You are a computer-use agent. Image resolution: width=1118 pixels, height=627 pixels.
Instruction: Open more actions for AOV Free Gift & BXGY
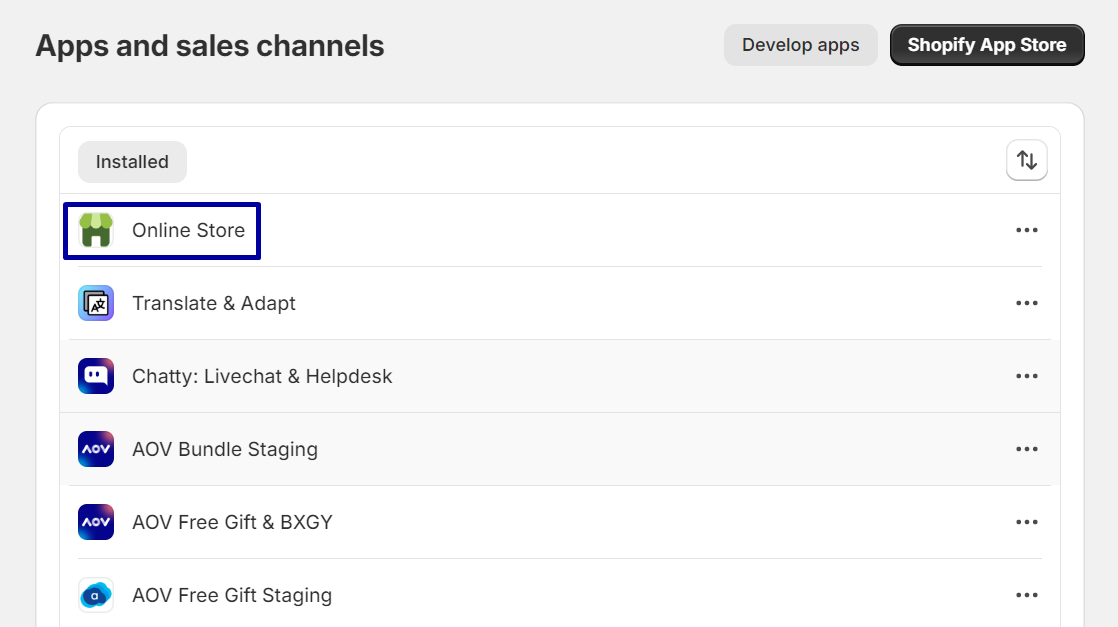tap(1027, 522)
